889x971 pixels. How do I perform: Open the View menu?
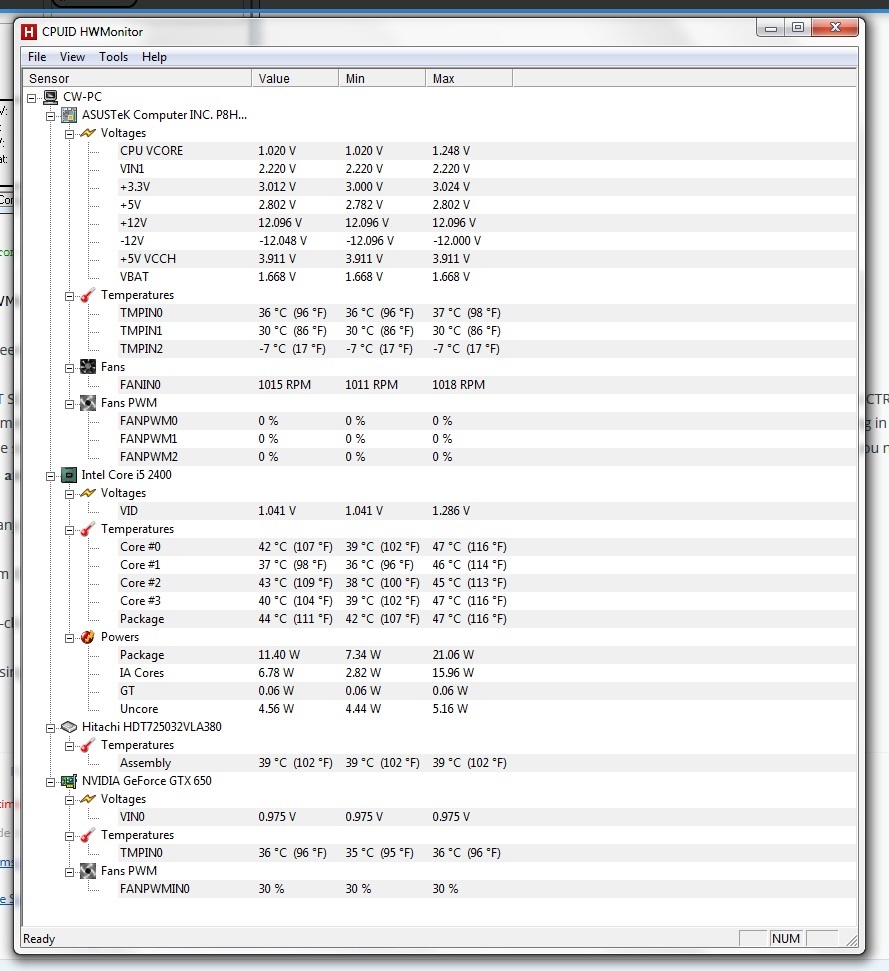click(72, 57)
